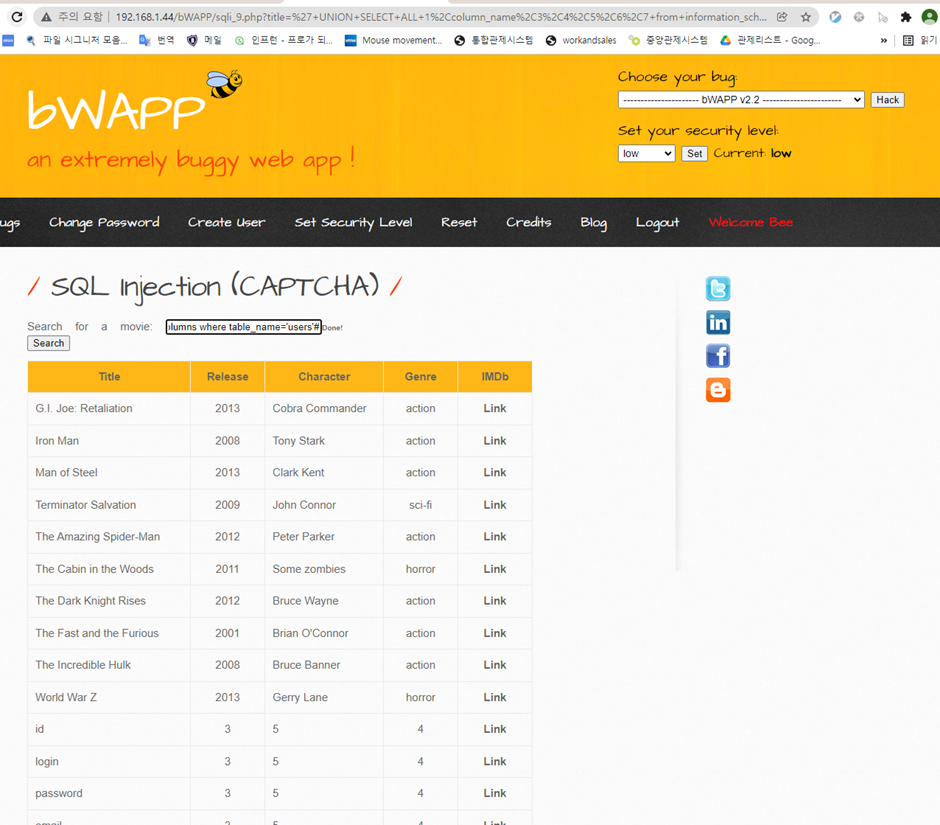Show more bookmarks with the chevron
Screen dimensions: 940x825
[x=884, y=40]
